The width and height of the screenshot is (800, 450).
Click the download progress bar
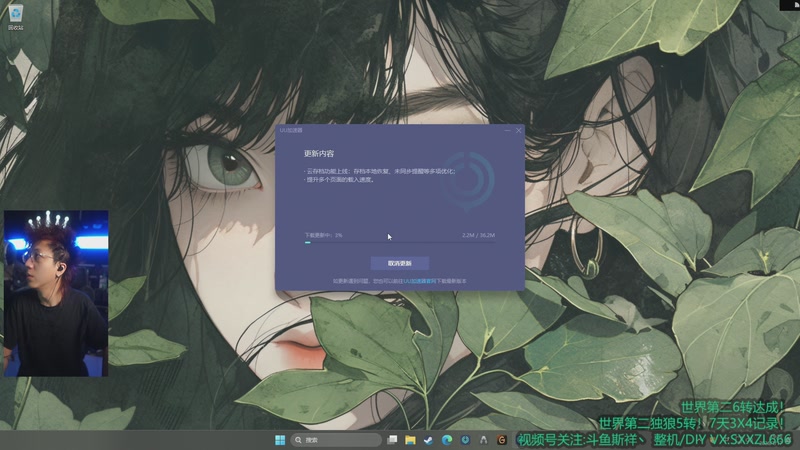399,242
